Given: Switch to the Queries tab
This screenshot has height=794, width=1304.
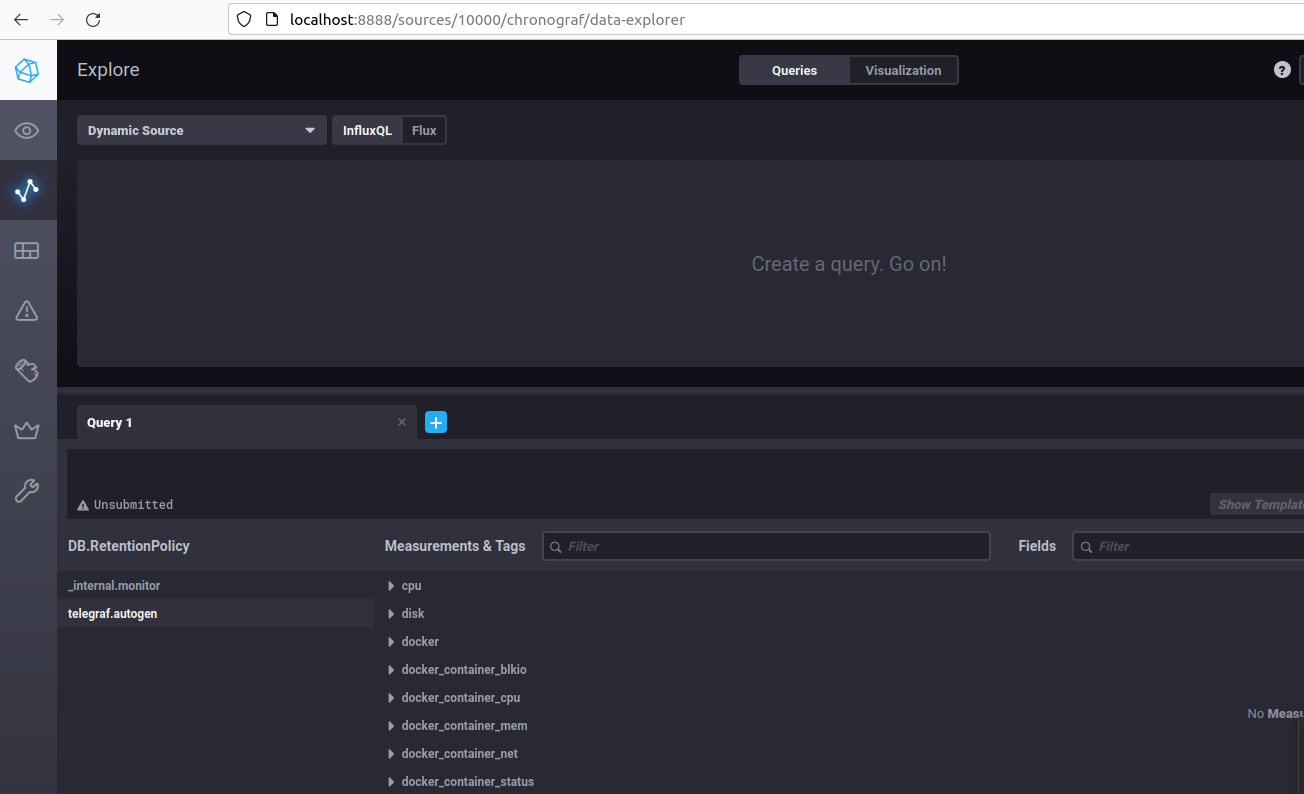Looking at the screenshot, I should [794, 70].
